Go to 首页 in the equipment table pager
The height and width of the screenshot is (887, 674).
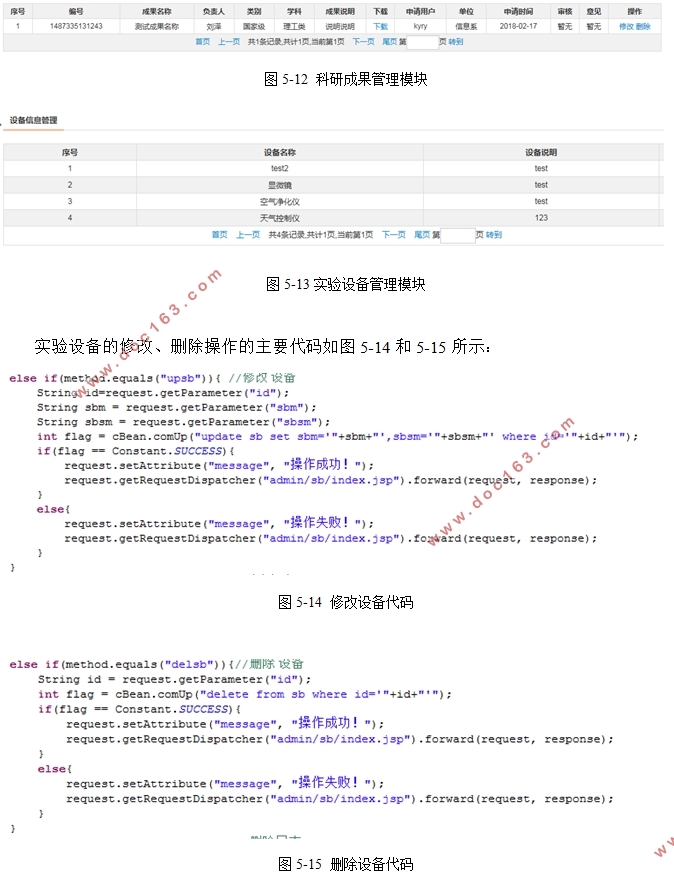tap(220, 235)
